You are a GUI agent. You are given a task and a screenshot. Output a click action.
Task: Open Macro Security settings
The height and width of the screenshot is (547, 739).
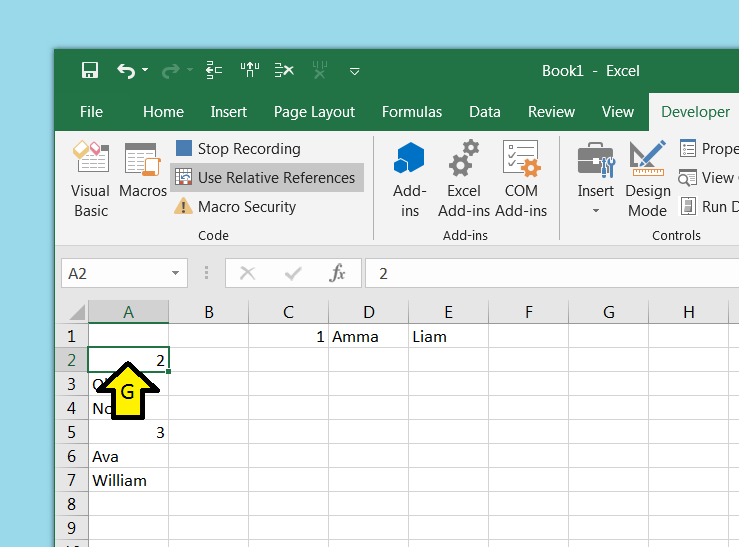(x=236, y=207)
